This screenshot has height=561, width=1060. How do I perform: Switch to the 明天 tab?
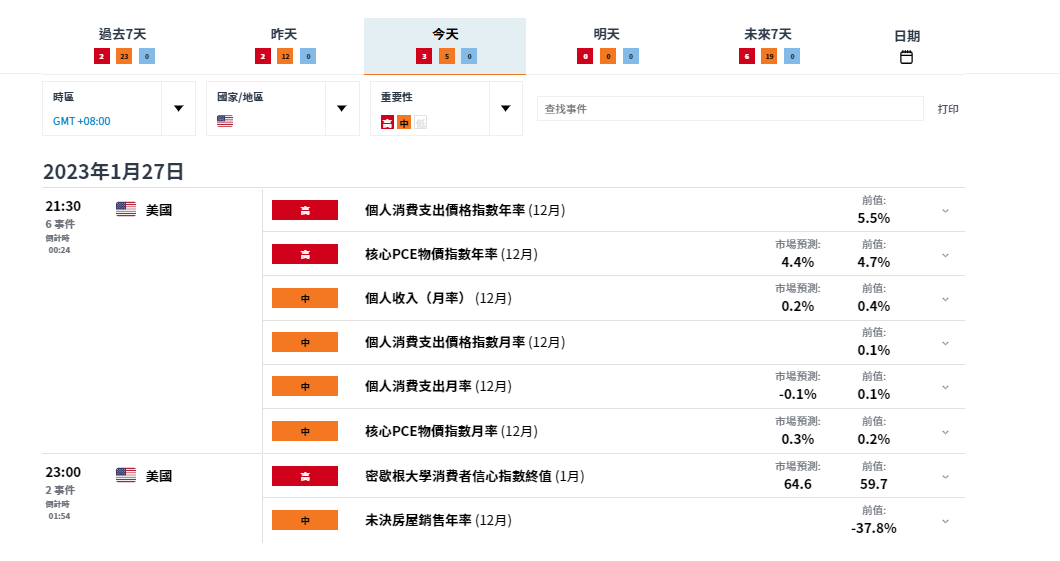click(x=606, y=34)
